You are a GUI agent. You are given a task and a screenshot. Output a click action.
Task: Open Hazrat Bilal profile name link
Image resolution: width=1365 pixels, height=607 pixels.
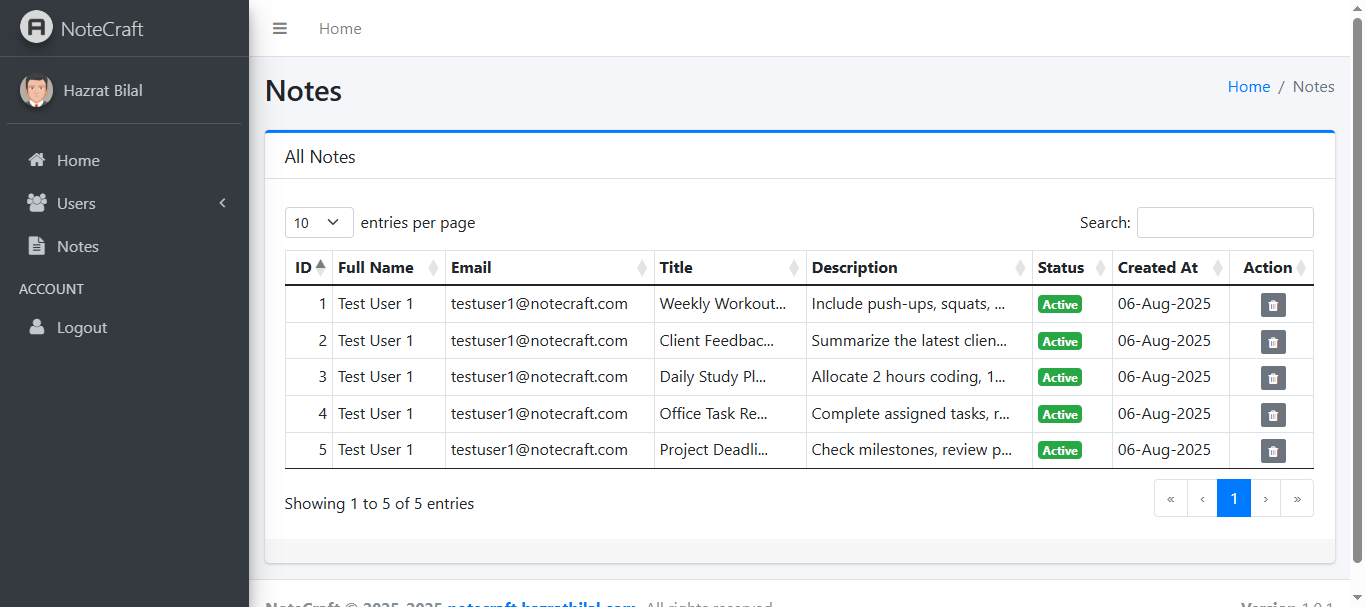point(103,90)
